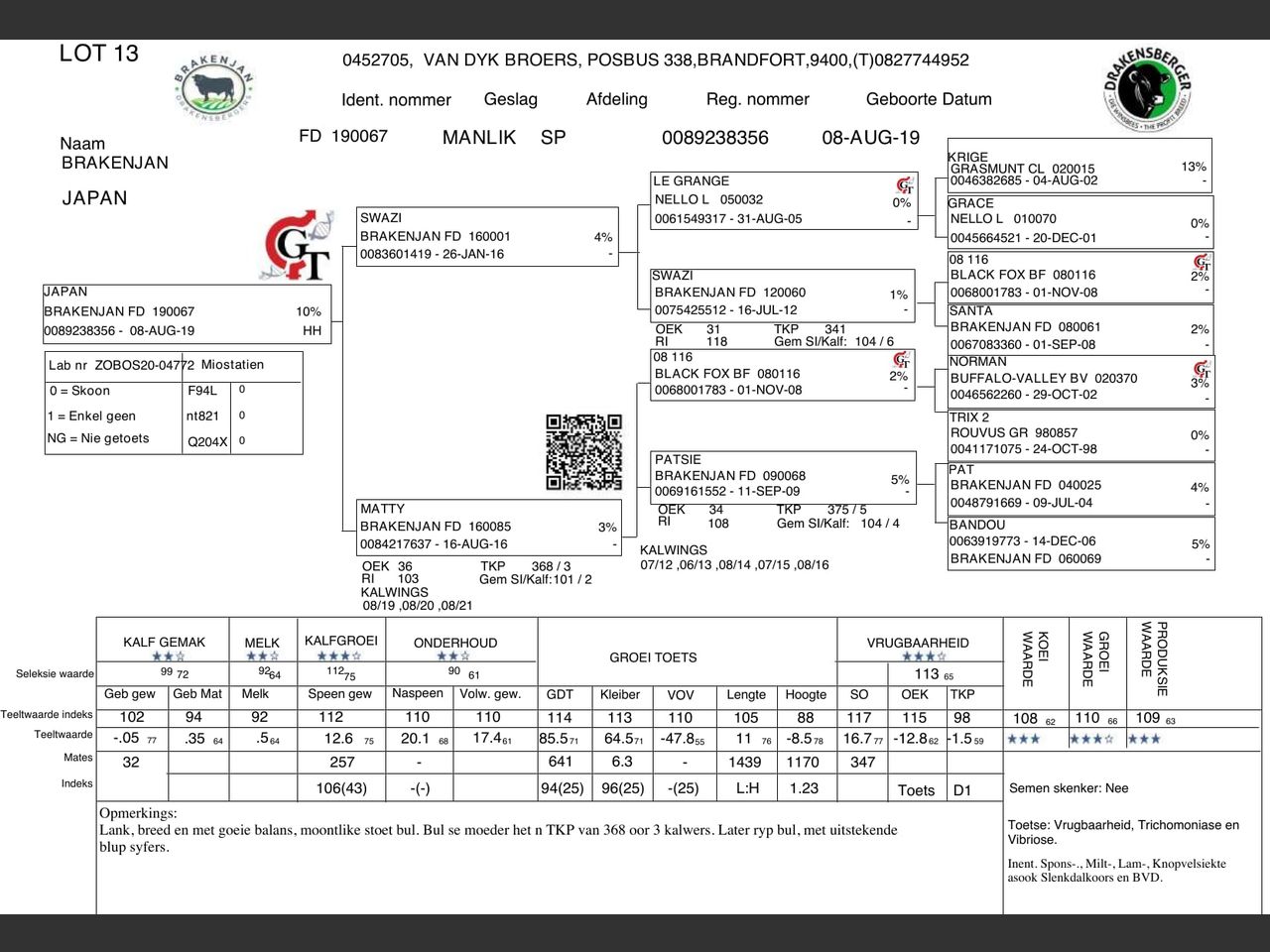1270x952 pixels.
Task: Click GT icon in NORMAN box
Action: [x=1202, y=369]
